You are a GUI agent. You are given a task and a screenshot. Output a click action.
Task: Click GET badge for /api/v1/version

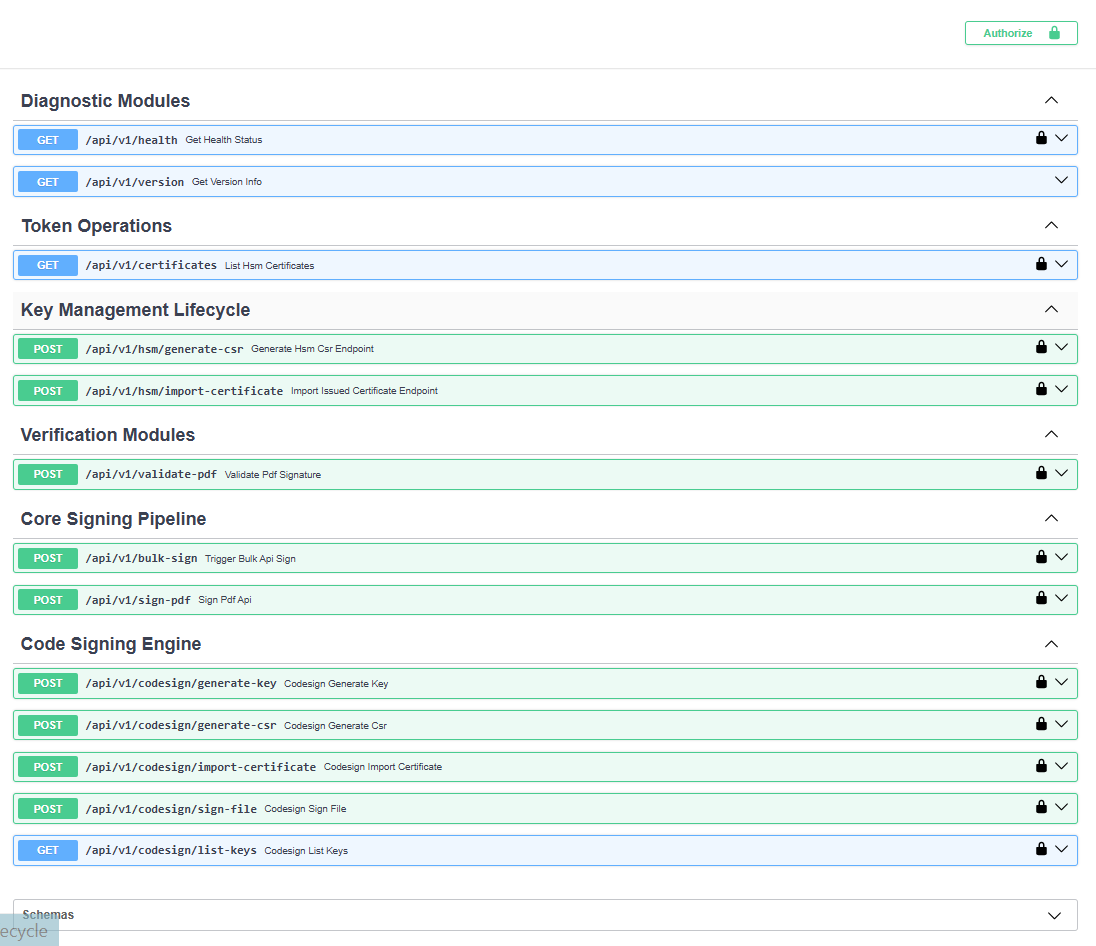[48, 182]
